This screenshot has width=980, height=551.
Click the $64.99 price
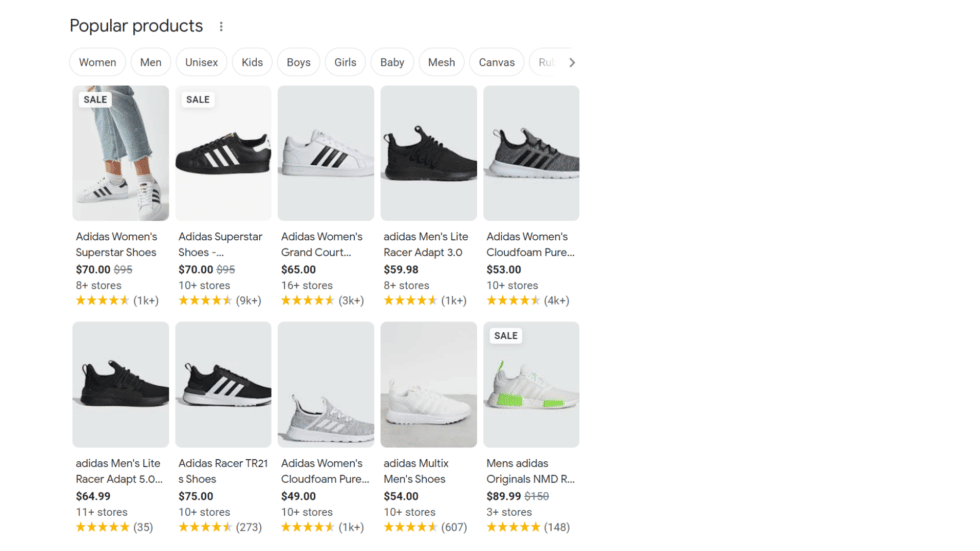coord(93,497)
